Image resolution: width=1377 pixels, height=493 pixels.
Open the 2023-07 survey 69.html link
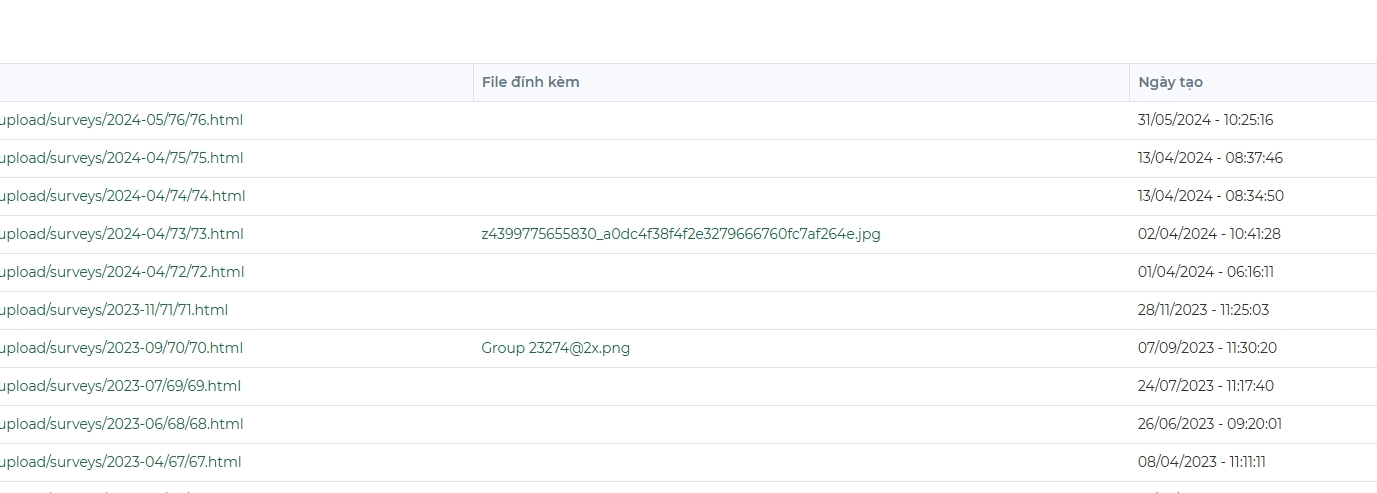(119, 386)
